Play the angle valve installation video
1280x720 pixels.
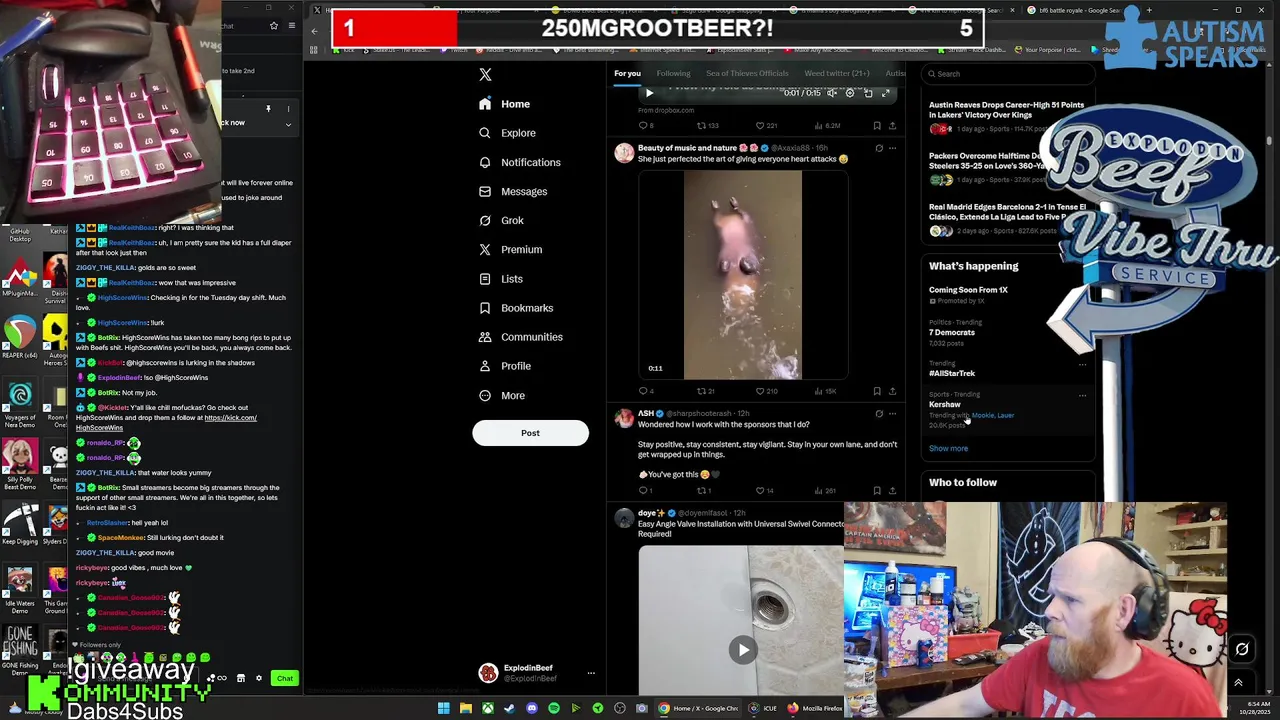click(x=743, y=650)
